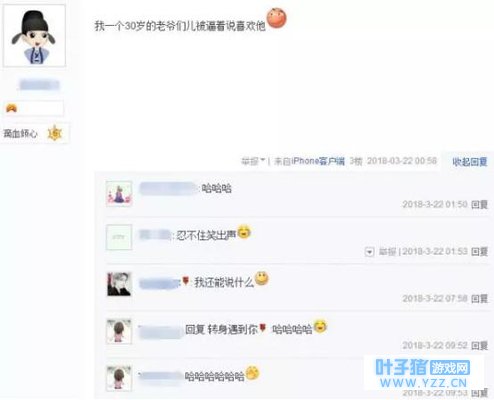
Task: Collapse replies with 收起回复
Action: (470, 162)
